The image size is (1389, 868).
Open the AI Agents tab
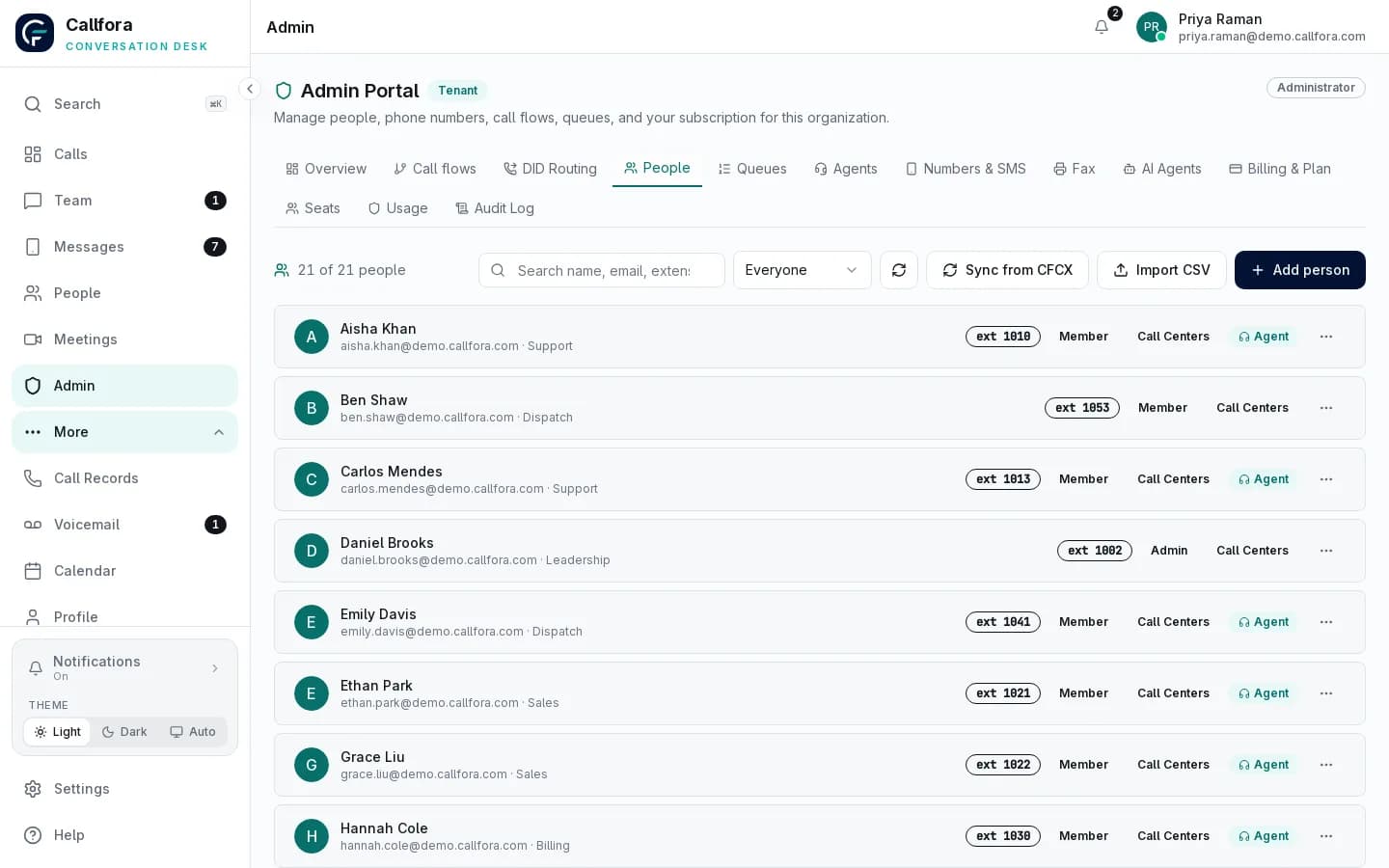[x=1162, y=169]
